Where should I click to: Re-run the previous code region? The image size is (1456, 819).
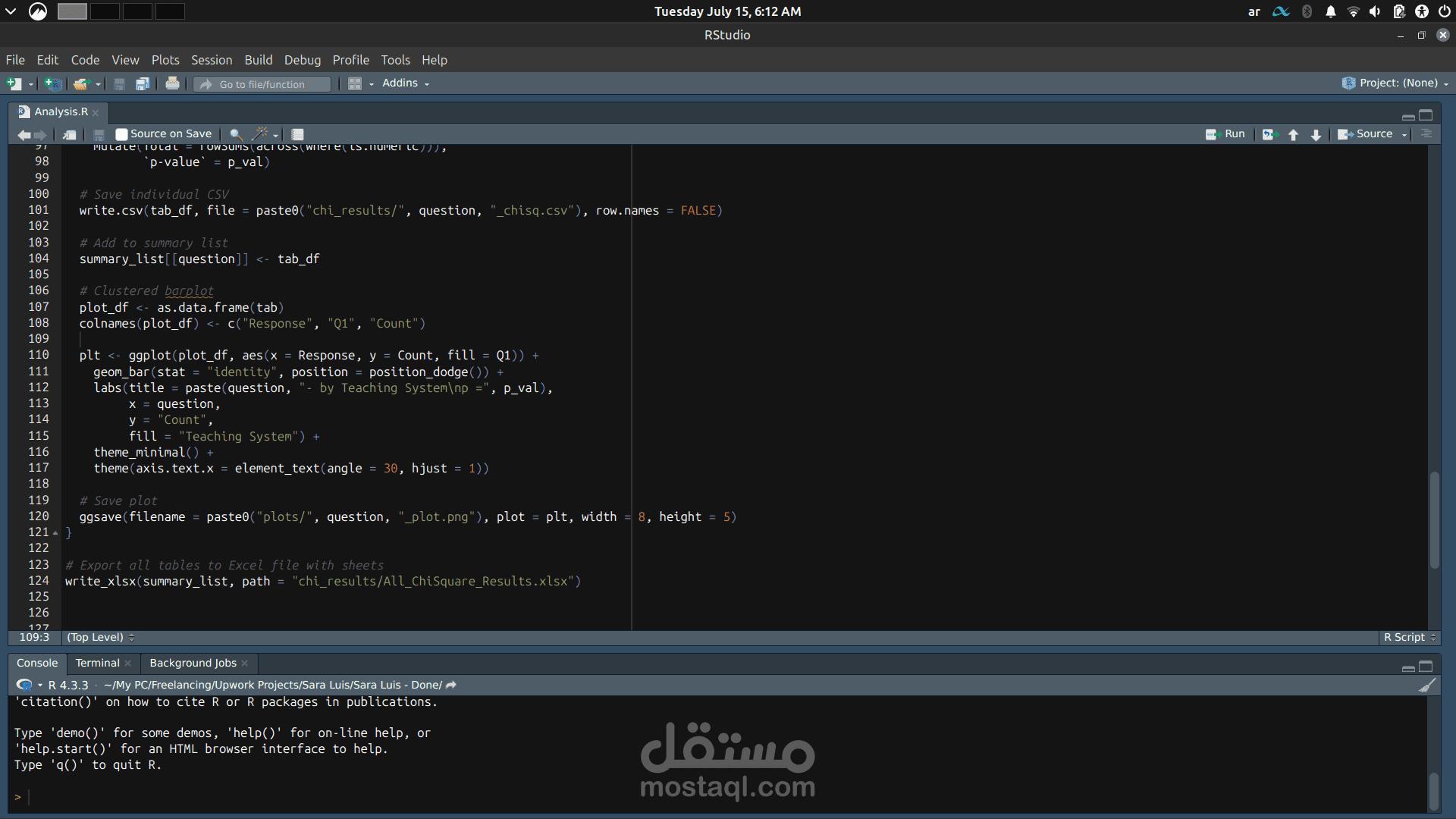coord(1270,134)
